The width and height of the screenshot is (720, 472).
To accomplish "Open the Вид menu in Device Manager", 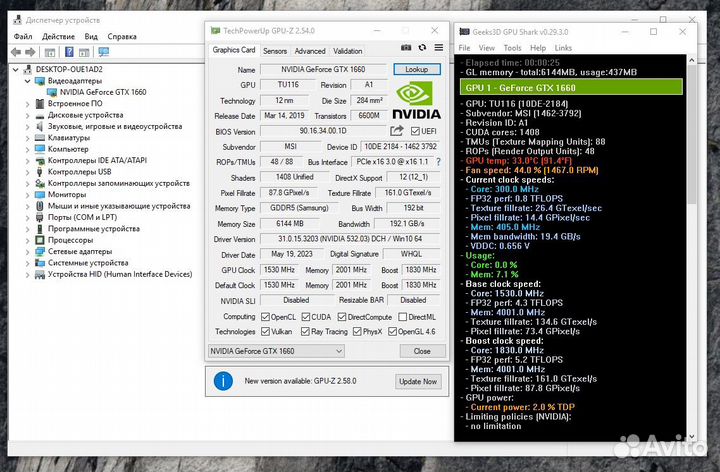I will point(91,36).
